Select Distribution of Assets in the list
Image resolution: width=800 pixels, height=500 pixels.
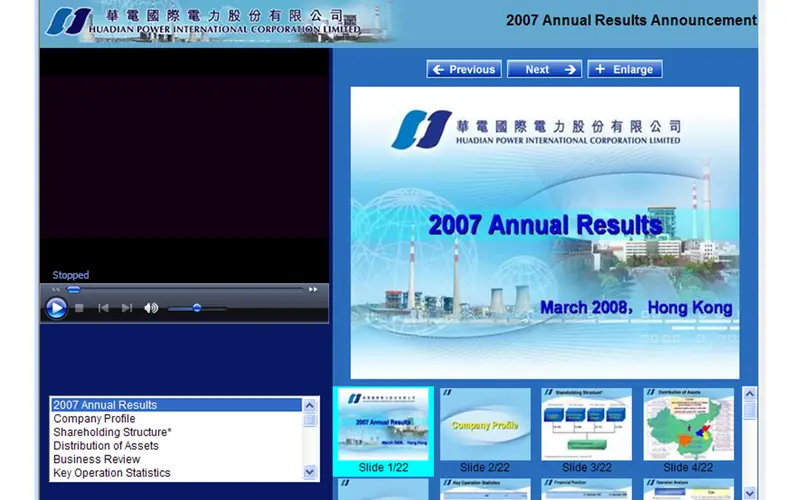[x=177, y=445]
